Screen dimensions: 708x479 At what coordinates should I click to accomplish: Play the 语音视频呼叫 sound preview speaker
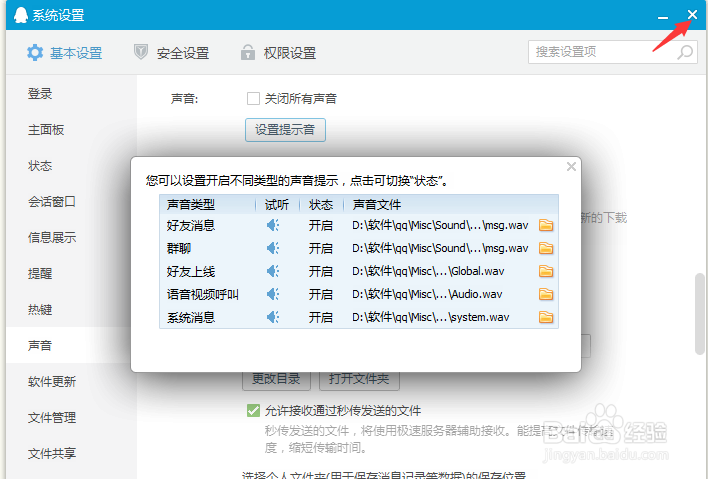pos(273,294)
